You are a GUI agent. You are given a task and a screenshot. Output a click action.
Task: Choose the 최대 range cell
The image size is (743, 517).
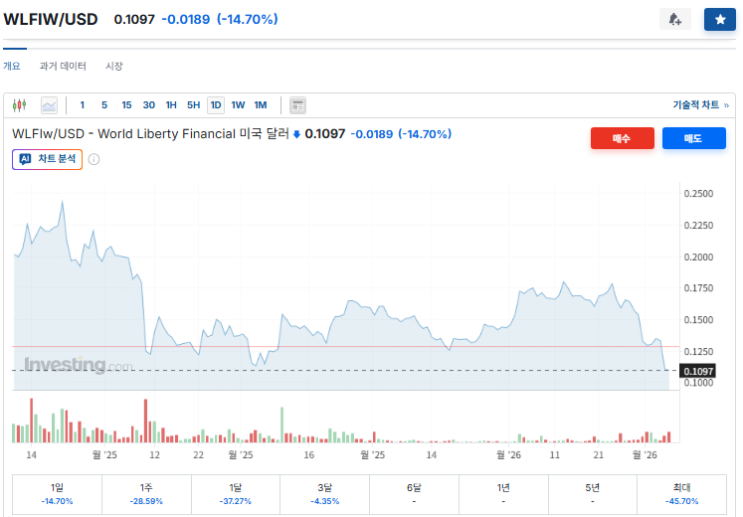pos(682,494)
